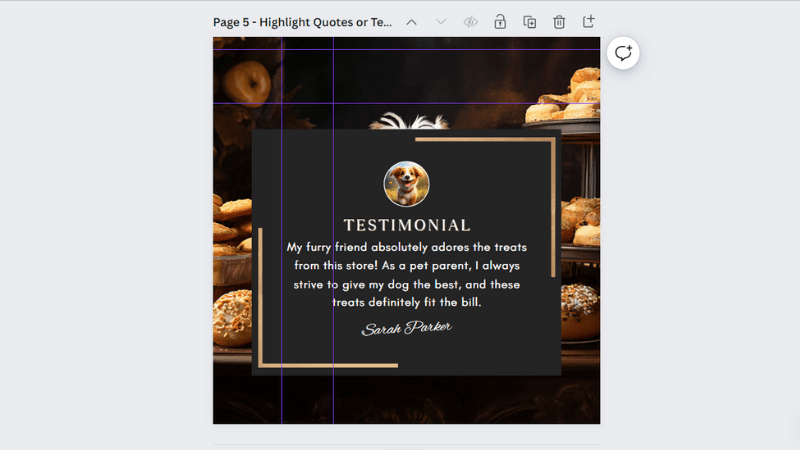Screen dimensions: 800x450
Task: Duplicate page 5
Action: coord(530,22)
